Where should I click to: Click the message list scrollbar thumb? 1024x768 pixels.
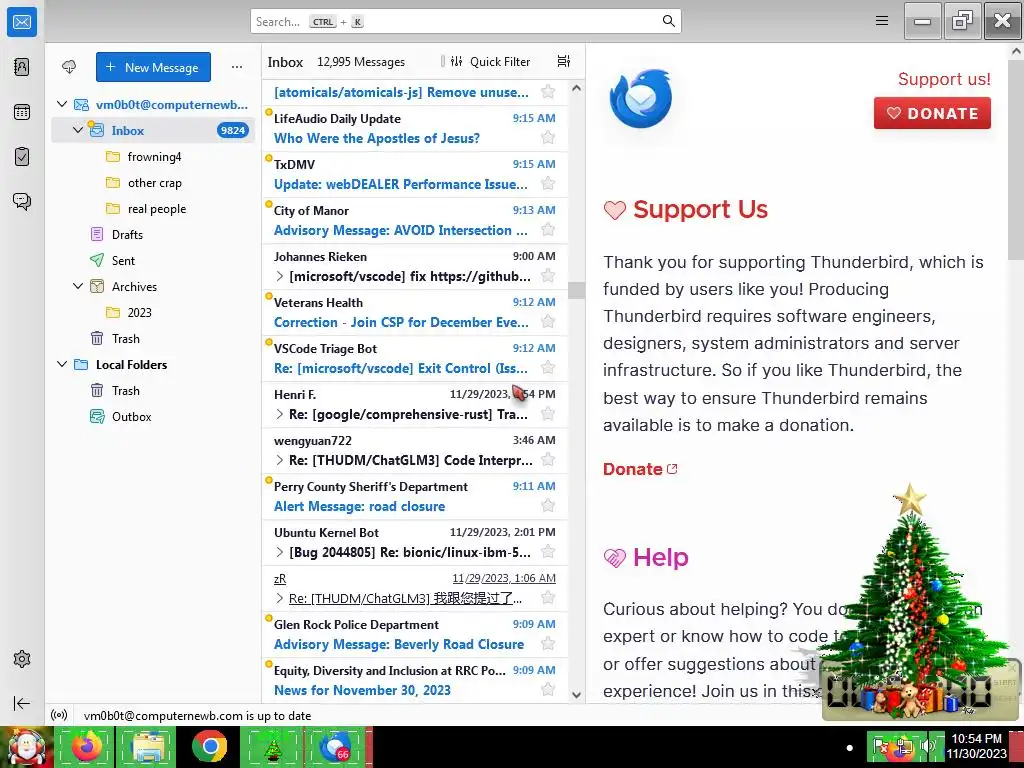tap(576, 290)
